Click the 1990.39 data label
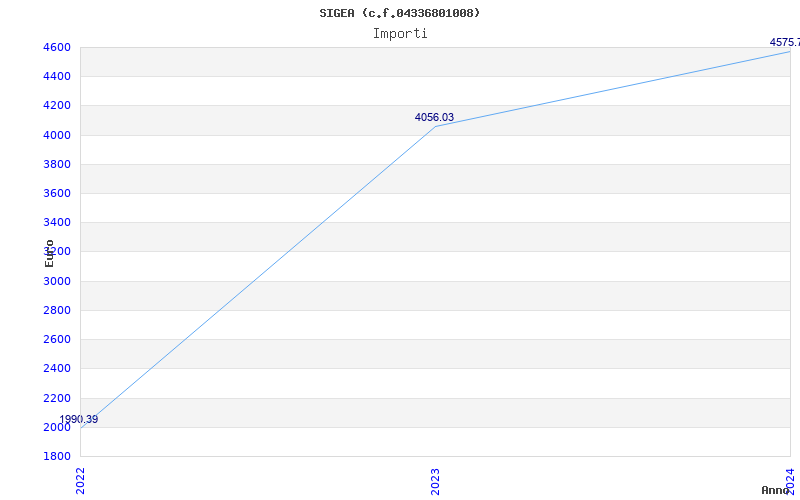 (x=79, y=419)
